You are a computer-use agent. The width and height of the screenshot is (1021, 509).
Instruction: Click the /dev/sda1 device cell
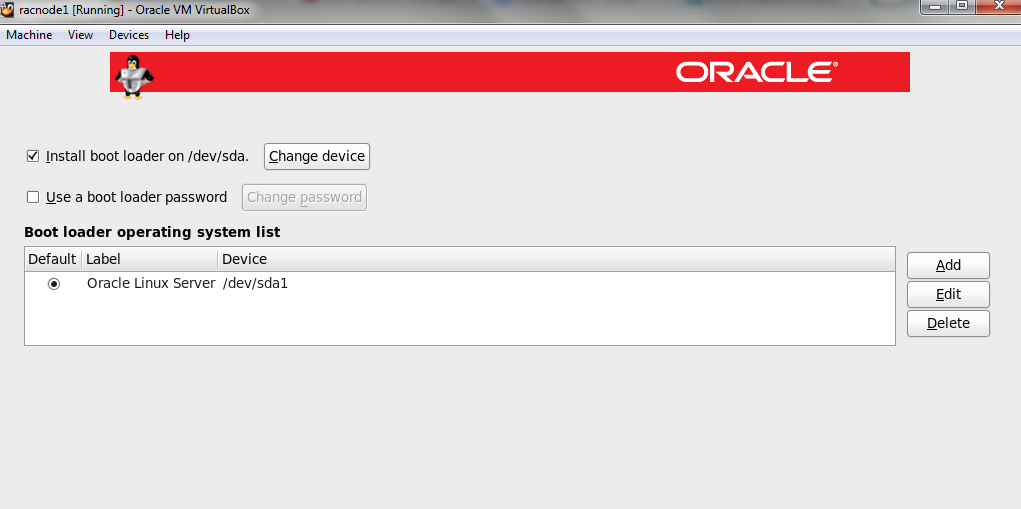click(x=255, y=284)
